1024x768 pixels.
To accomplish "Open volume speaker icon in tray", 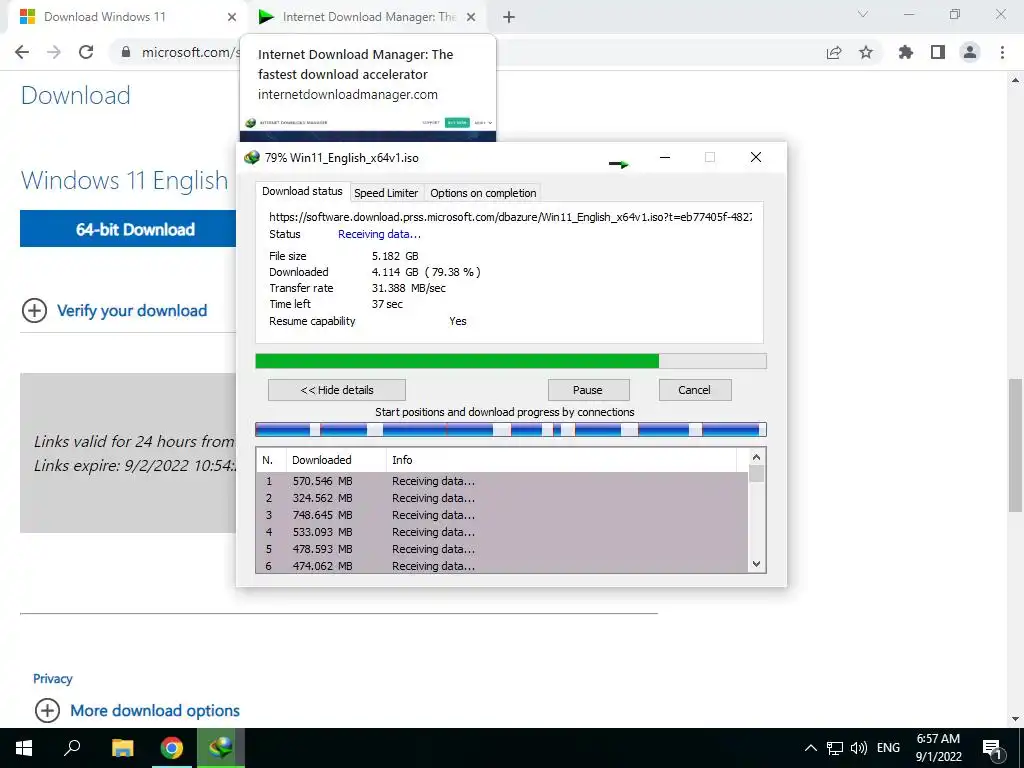I will [x=859, y=748].
